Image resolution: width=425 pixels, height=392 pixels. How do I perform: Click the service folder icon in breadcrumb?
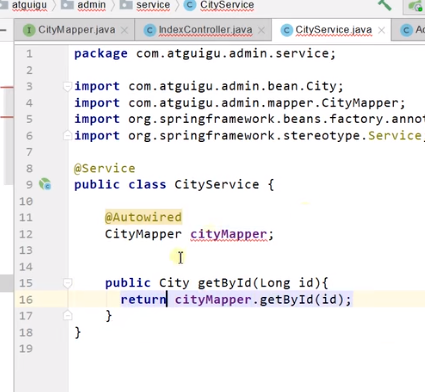coord(126,4)
